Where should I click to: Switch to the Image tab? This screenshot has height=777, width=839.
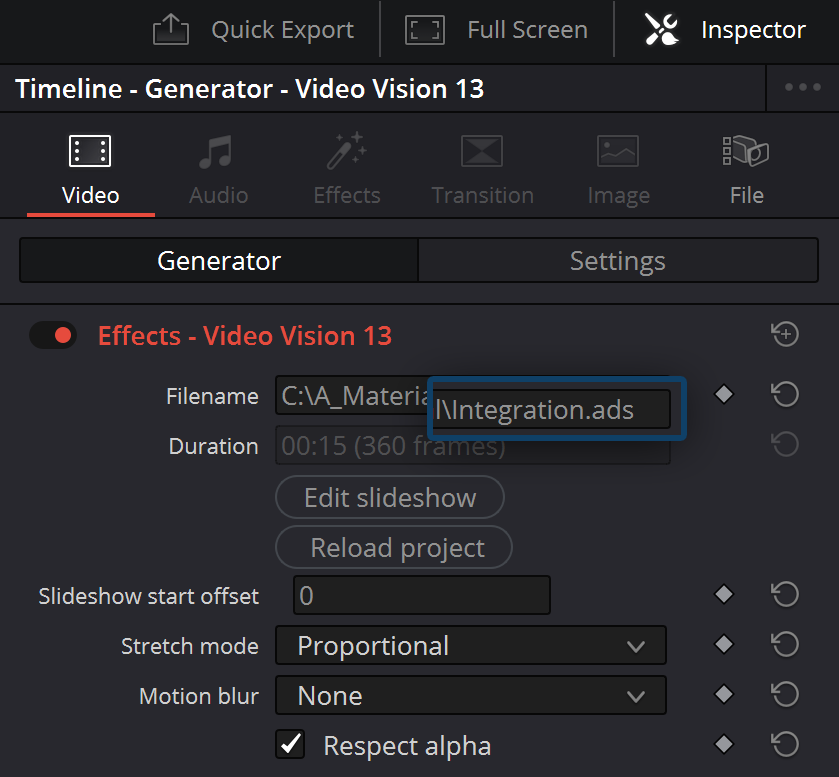617,165
